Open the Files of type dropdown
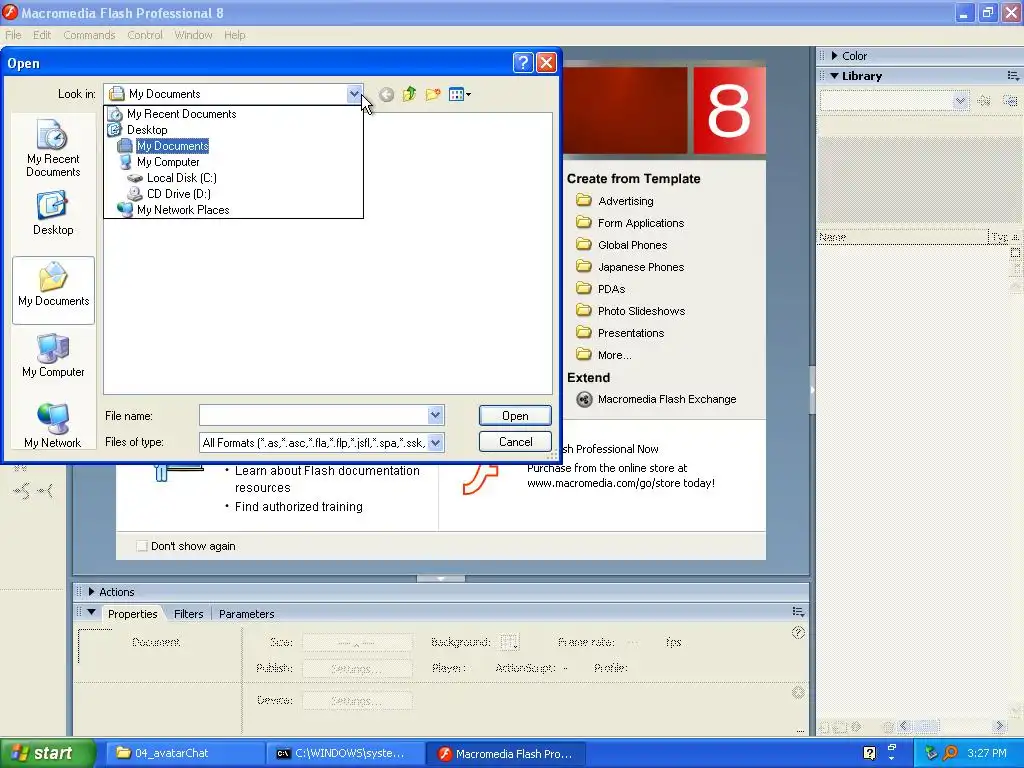This screenshot has width=1024, height=768. point(436,442)
